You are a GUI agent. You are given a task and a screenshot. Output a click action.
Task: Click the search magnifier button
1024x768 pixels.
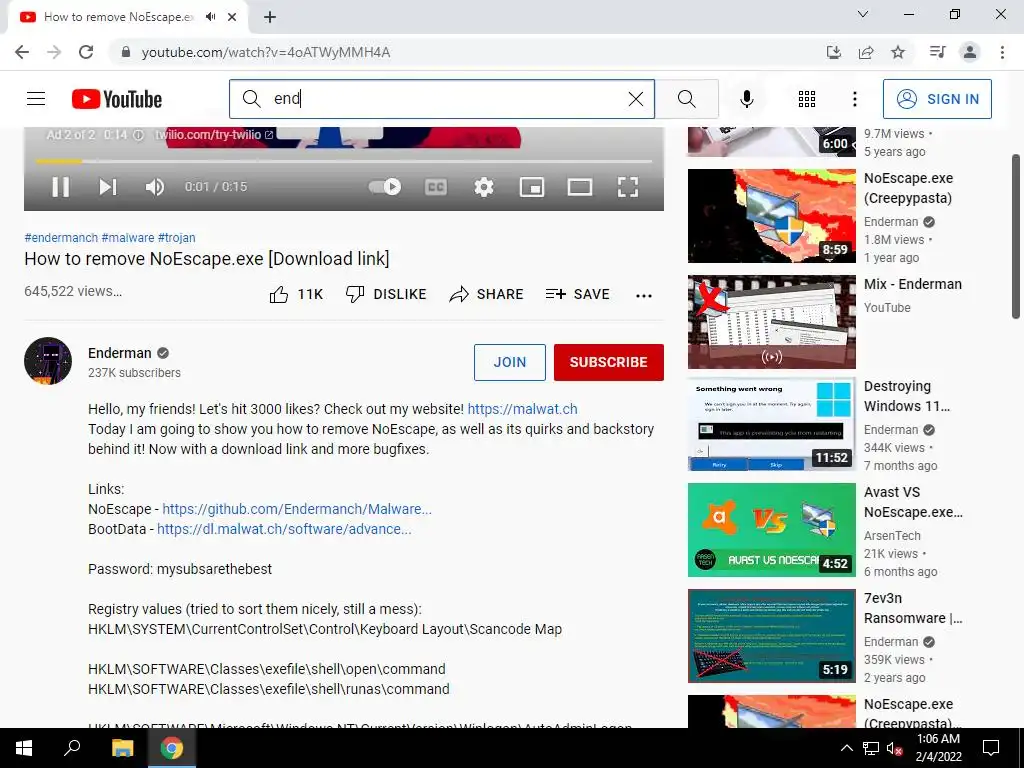(687, 99)
